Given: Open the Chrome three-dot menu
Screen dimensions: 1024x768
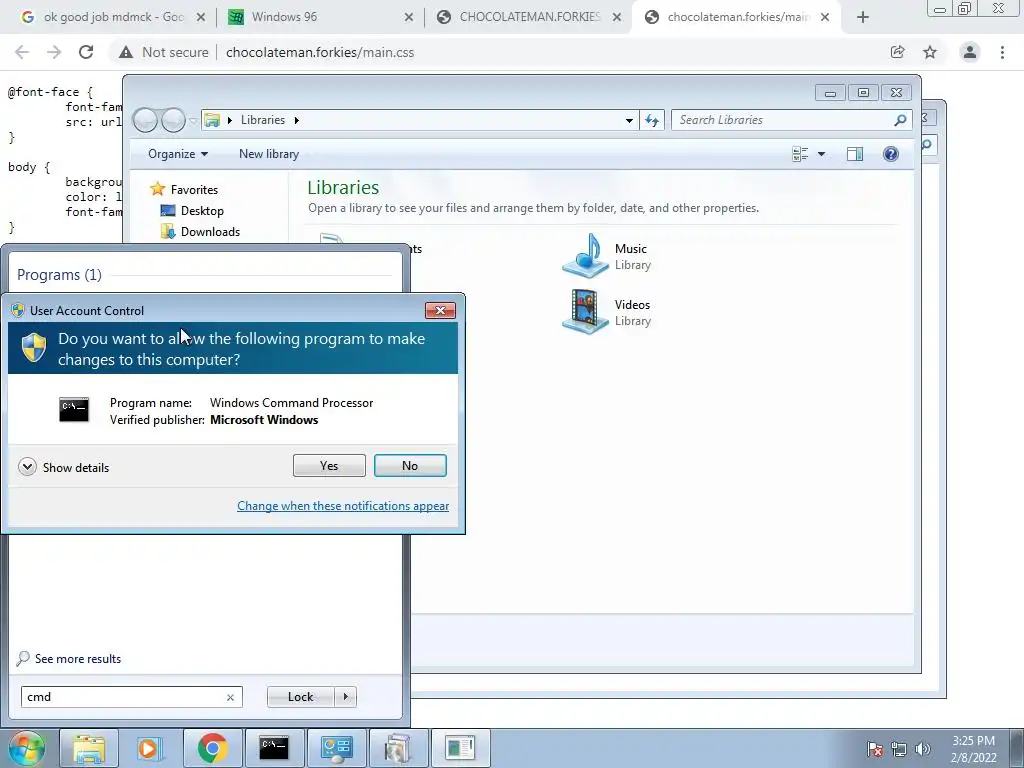Looking at the screenshot, I should point(1002,52).
